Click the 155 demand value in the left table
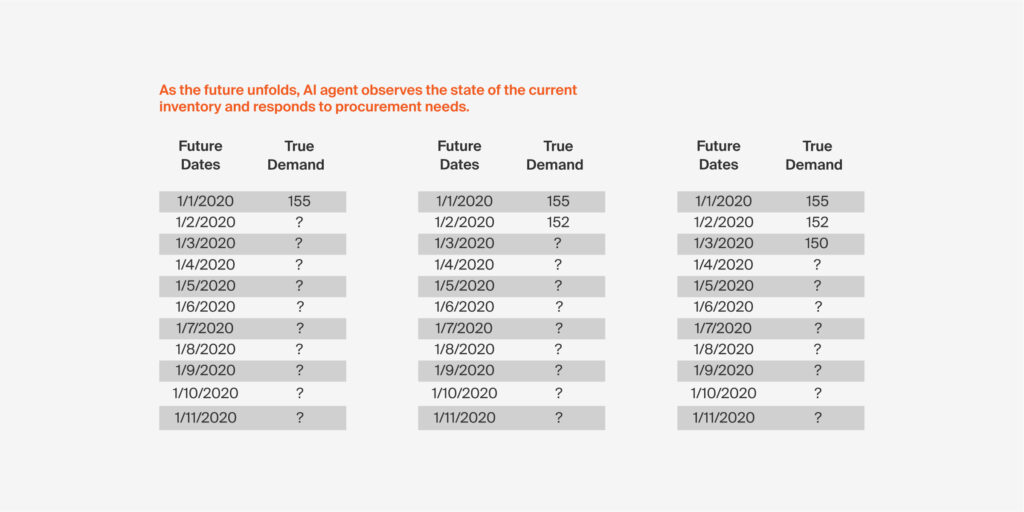The image size is (1024, 512). 299,202
